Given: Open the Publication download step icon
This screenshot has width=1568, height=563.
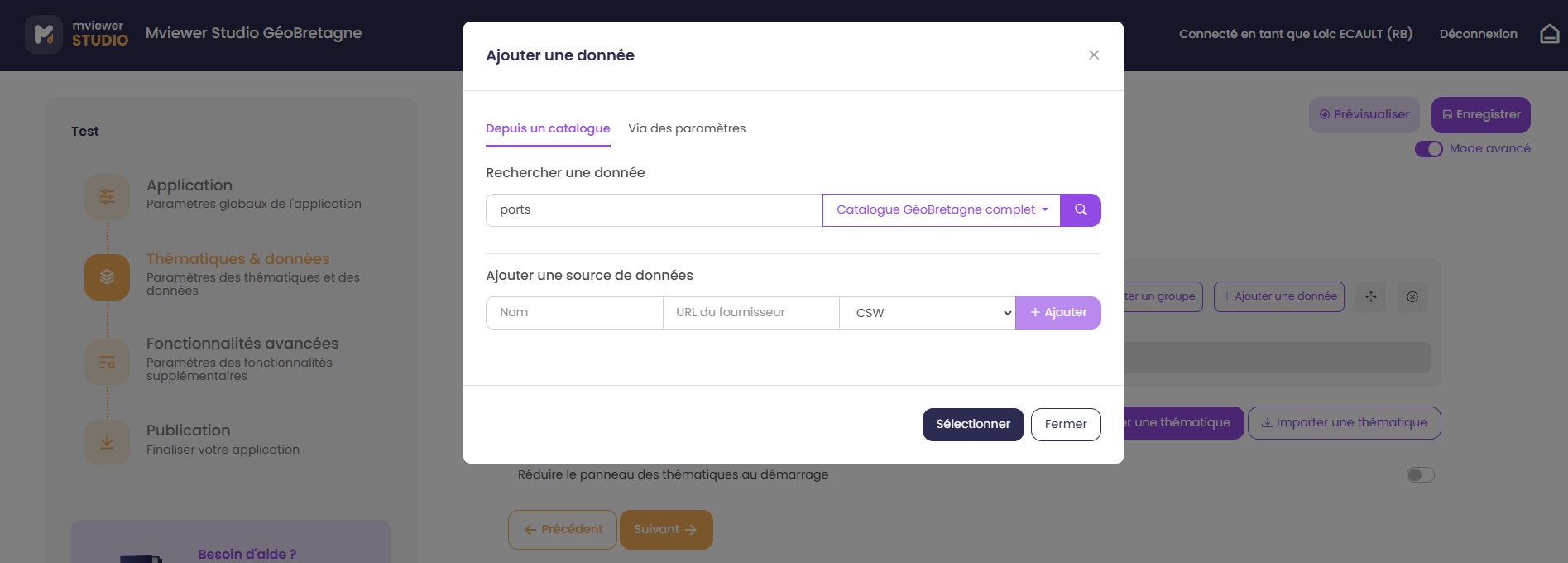Looking at the screenshot, I should pyautogui.click(x=107, y=442).
